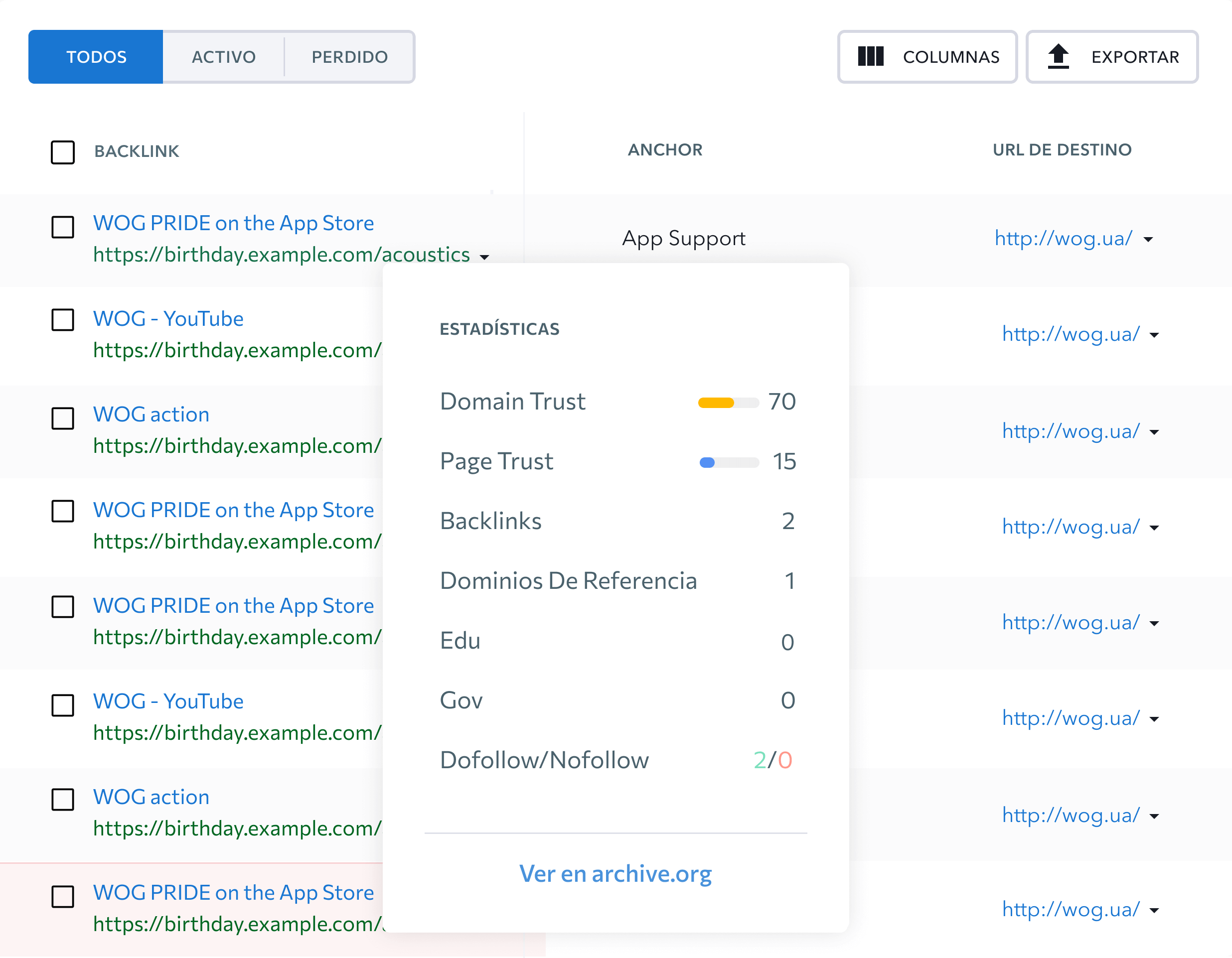Open the upper WOG - YouTube backlink title

[168, 318]
